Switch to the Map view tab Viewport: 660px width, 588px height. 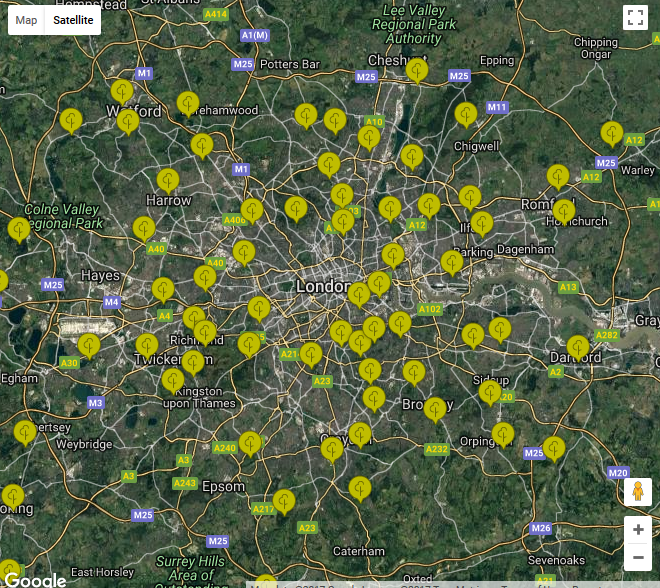(26, 20)
